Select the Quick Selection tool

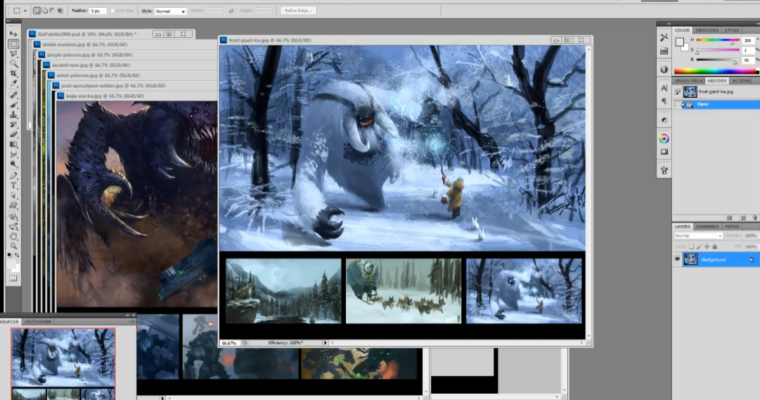(14, 64)
